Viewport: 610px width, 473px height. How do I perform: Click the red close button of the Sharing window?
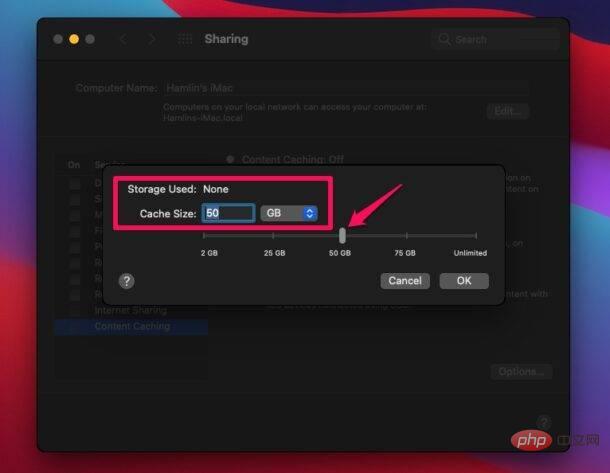57,39
